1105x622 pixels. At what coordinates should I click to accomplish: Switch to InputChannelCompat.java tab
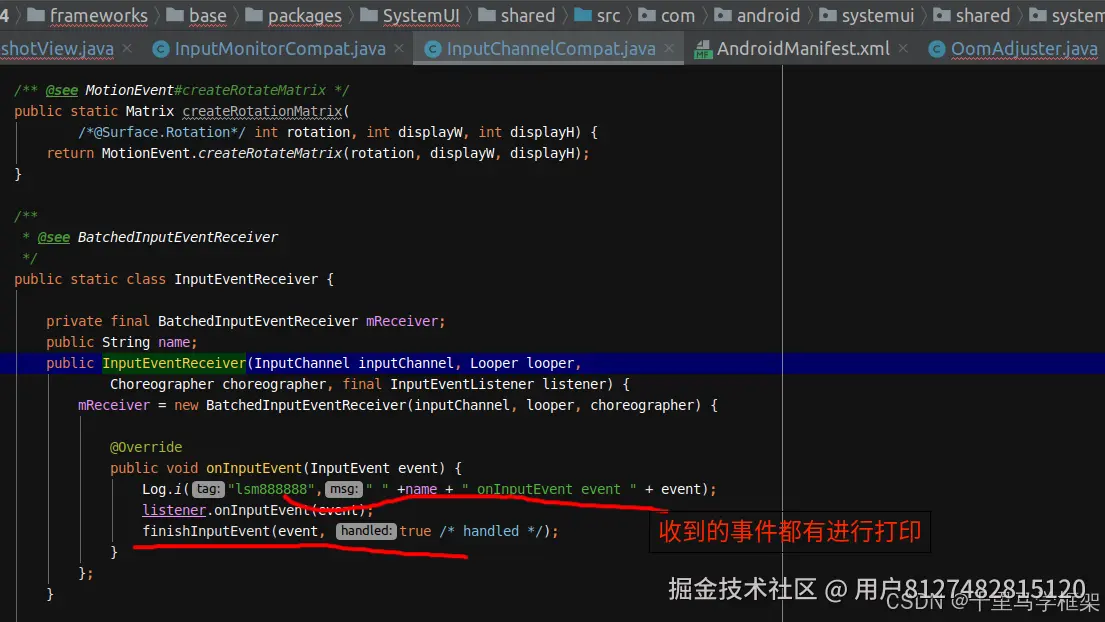click(550, 49)
